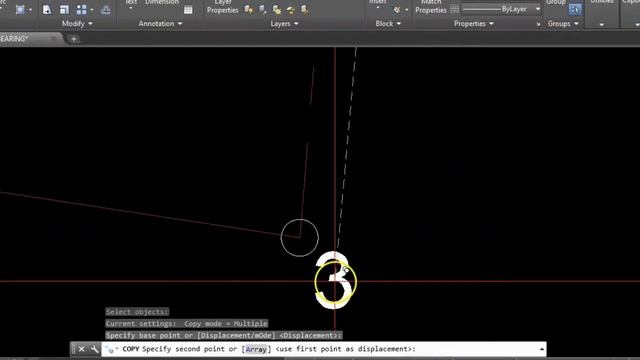Click the second layer tool icon in Layers panel
Viewport: 640px width, 360px height.
coord(262,10)
